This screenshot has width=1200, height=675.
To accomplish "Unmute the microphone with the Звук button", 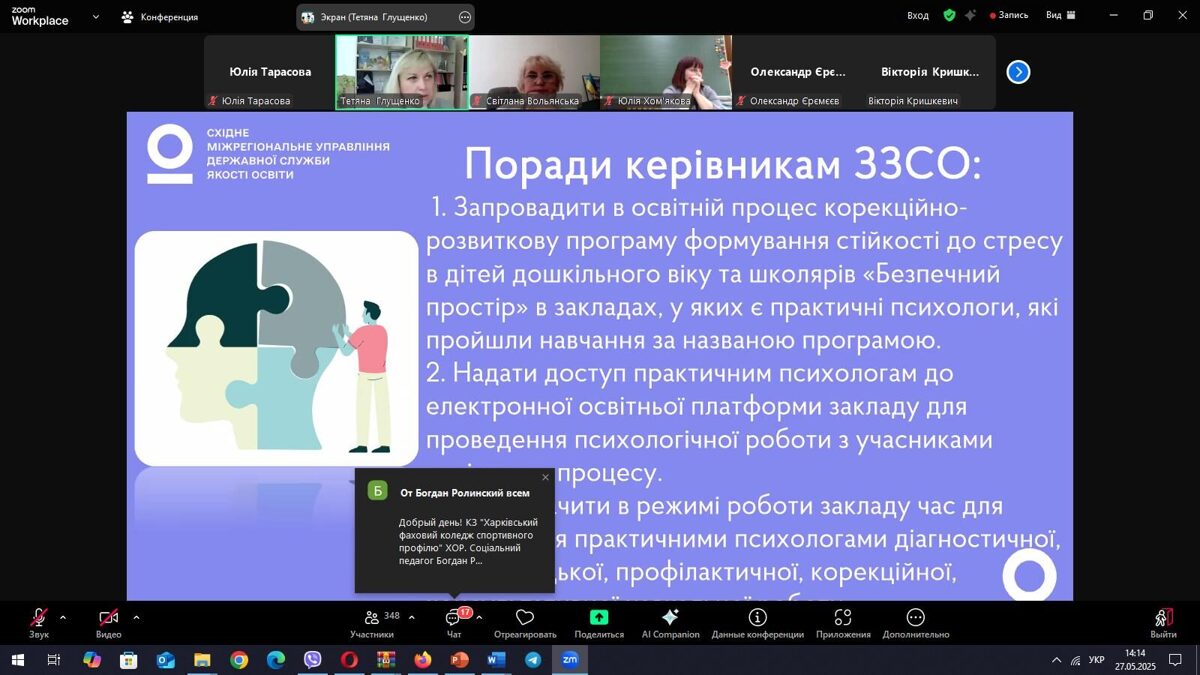I will [x=39, y=623].
